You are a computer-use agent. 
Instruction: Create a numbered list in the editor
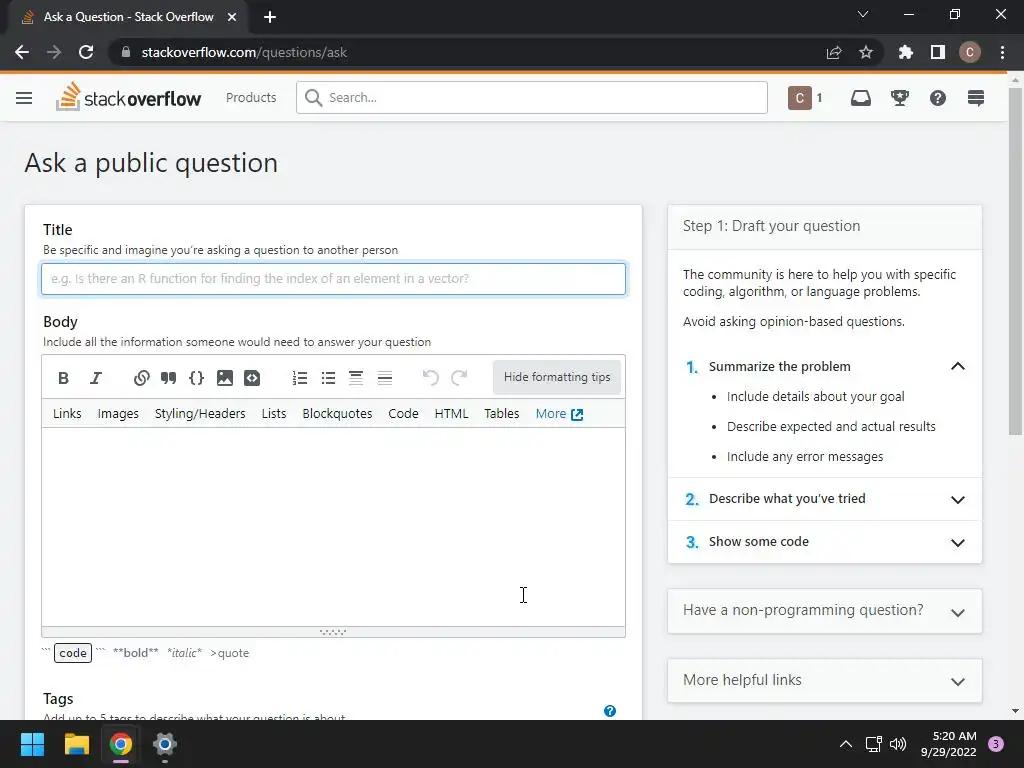(300, 378)
